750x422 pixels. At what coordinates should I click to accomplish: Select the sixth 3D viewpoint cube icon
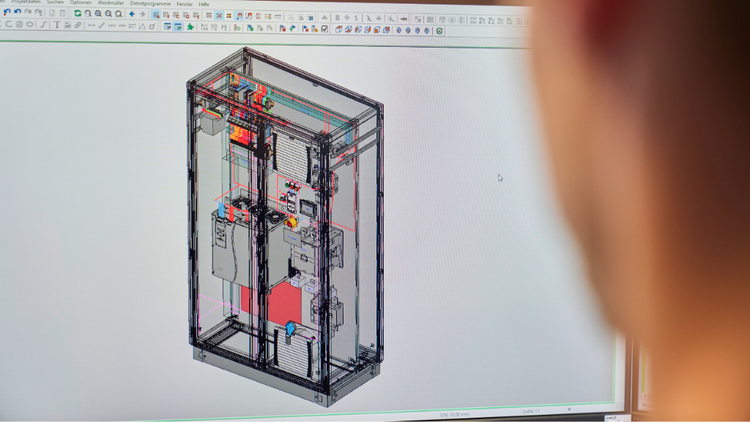pos(386,30)
